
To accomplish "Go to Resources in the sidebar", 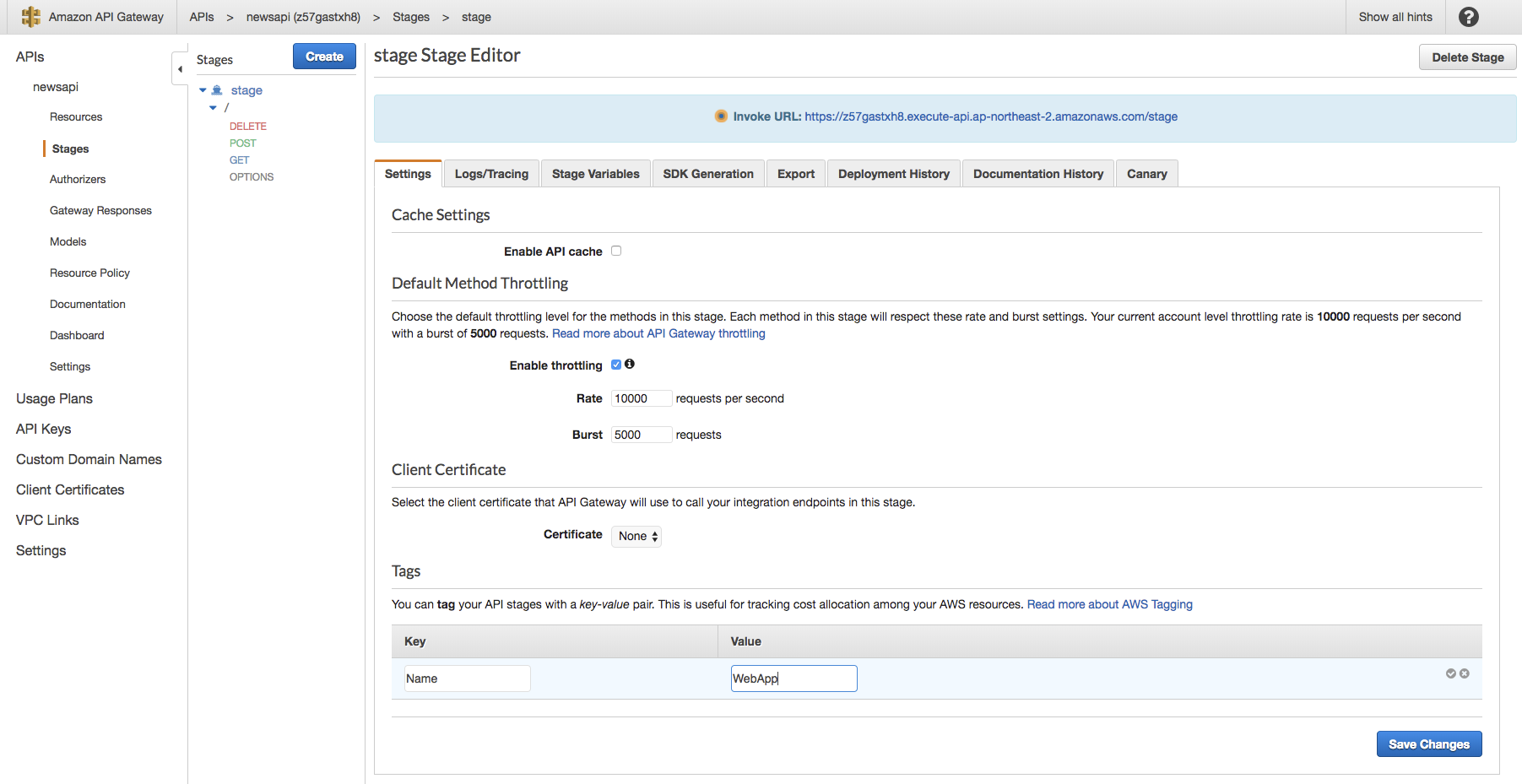I will pos(76,117).
